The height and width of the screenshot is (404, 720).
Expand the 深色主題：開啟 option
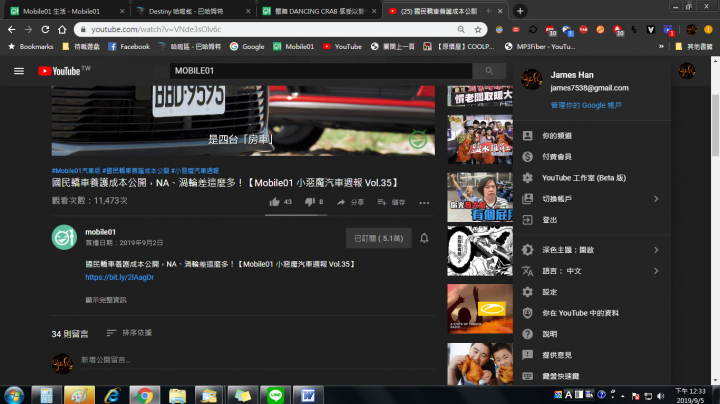click(x=591, y=250)
